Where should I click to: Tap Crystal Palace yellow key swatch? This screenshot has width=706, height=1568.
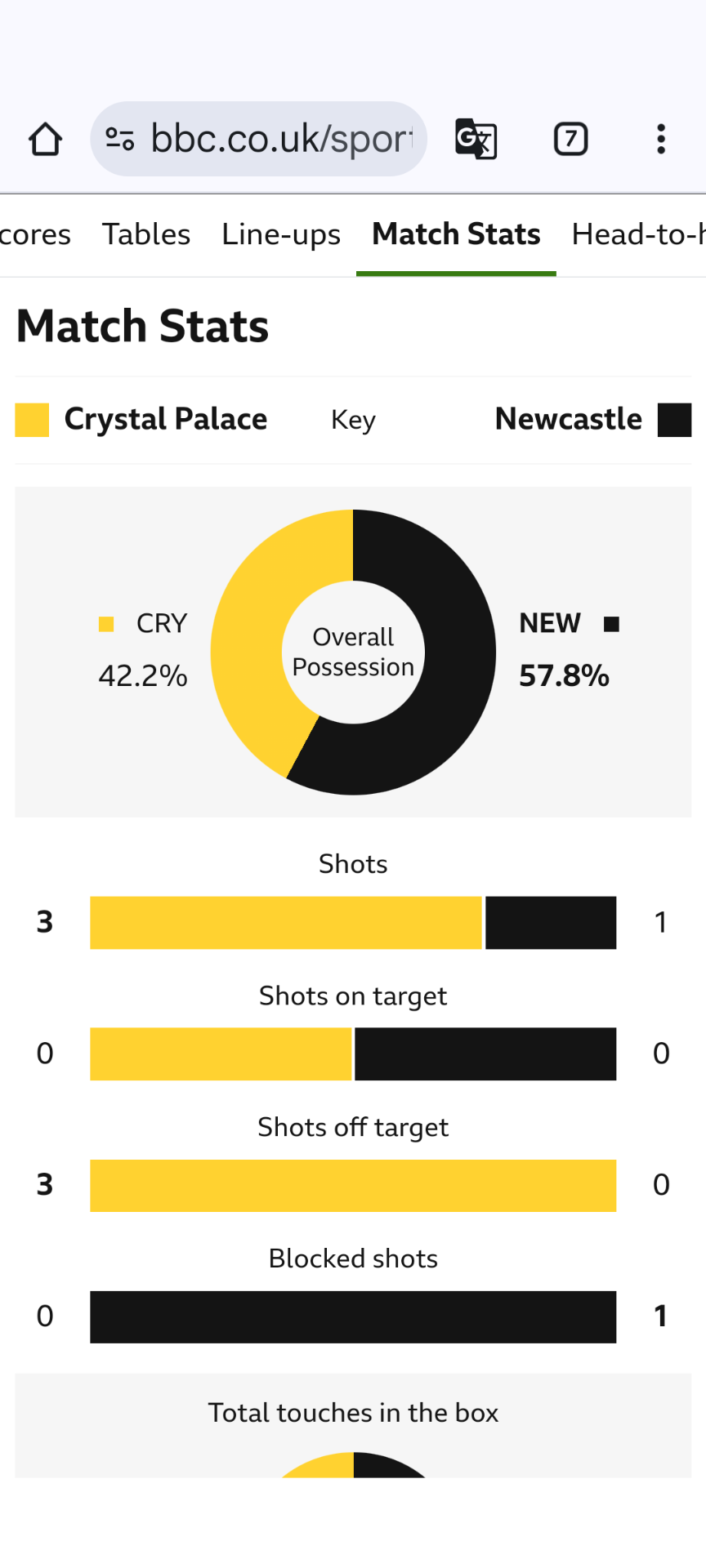point(32,420)
